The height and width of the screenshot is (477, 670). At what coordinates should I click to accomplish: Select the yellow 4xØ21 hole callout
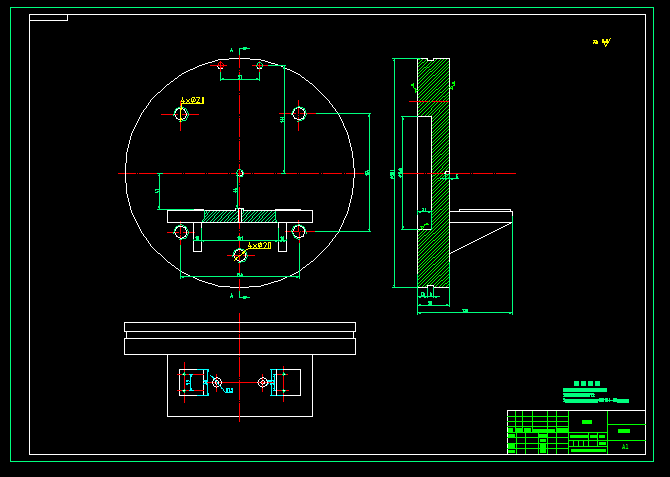pyautogui.click(x=192, y=100)
